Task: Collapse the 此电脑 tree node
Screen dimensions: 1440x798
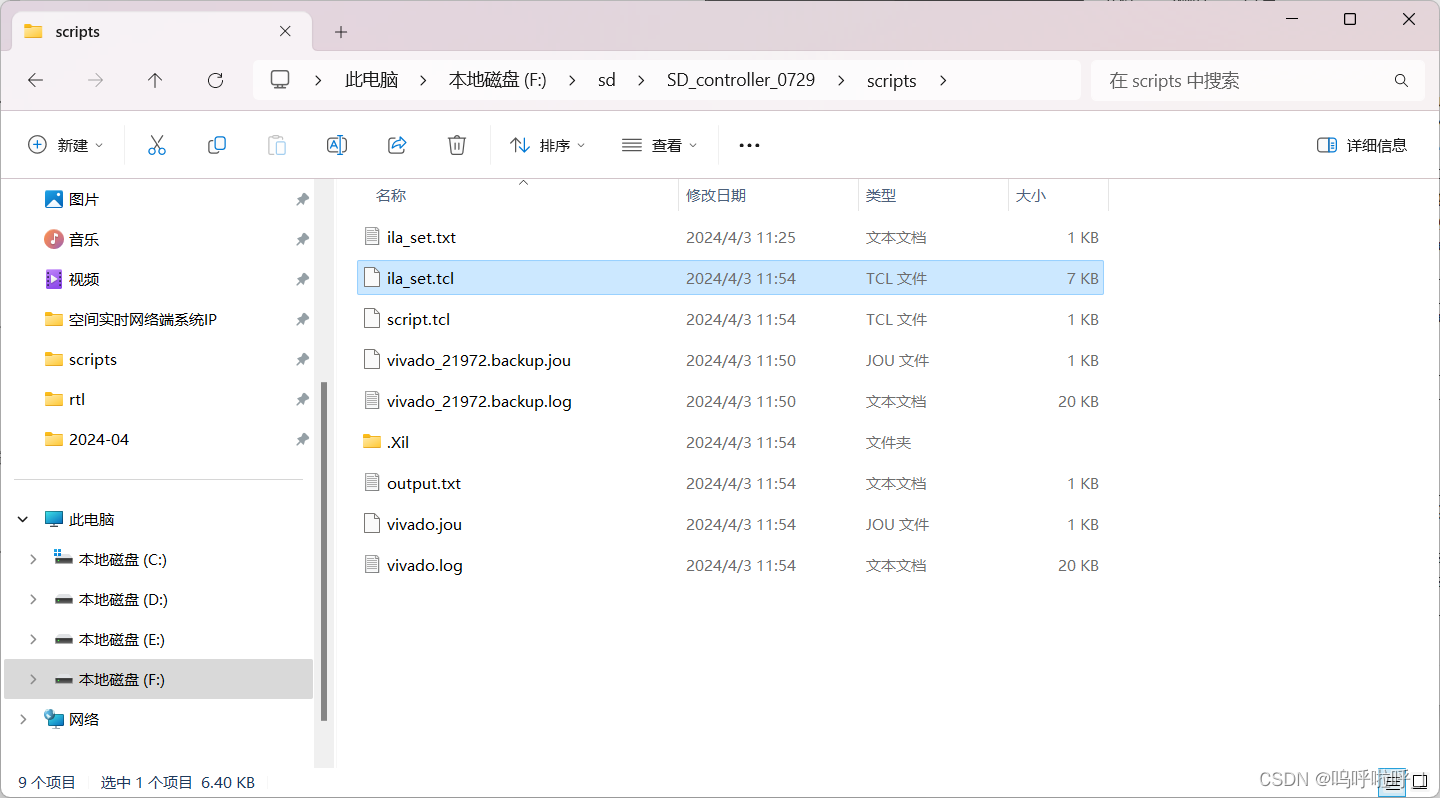Action: pyautogui.click(x=23, y=520)
